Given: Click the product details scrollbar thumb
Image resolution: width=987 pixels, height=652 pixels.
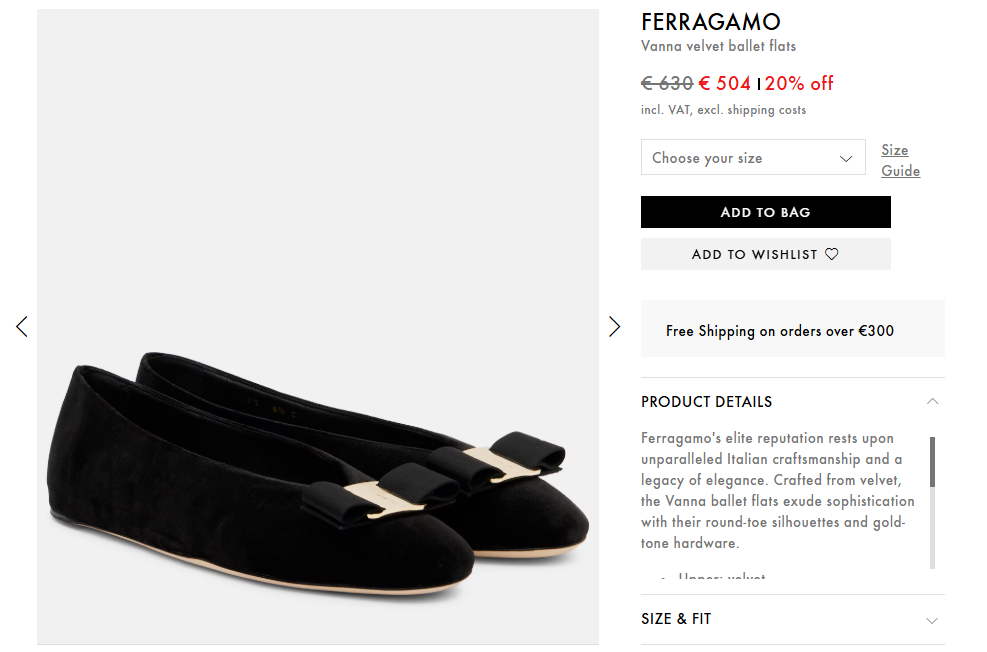Looking at the screenshot, I should pos(932,461).
